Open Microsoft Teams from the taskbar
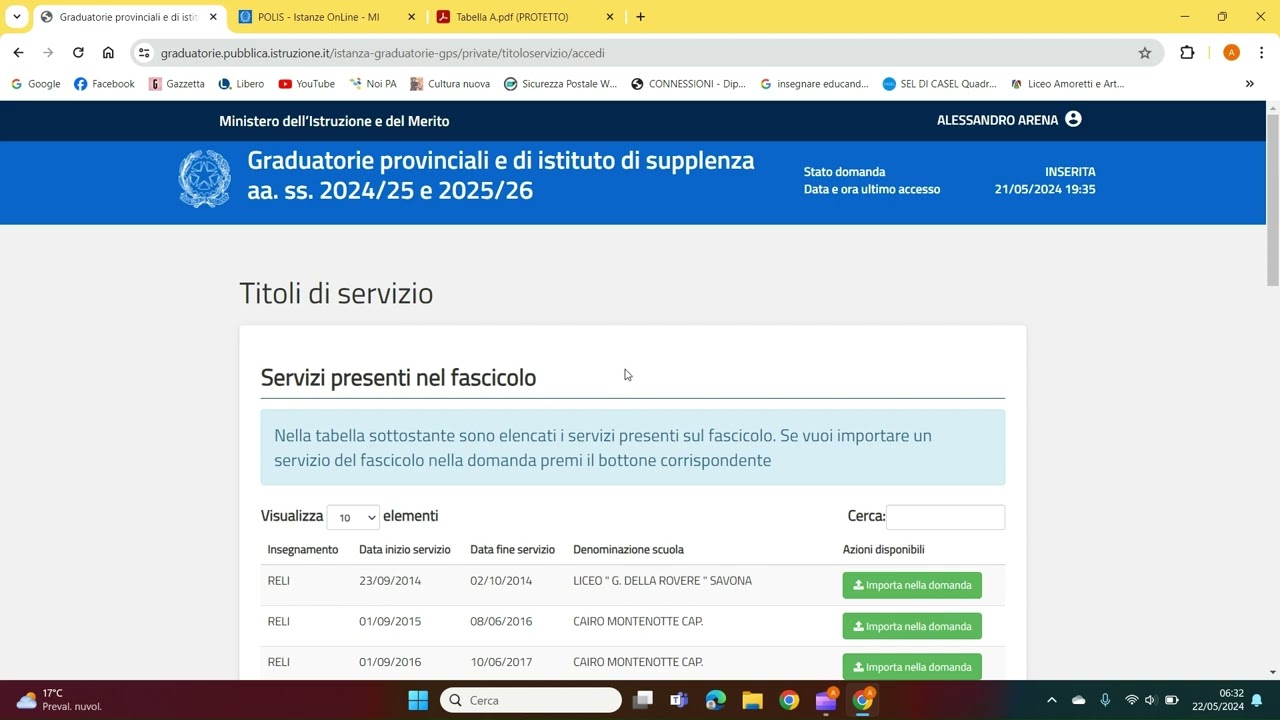The image size is (1280, 720). [x=679, y=700]
